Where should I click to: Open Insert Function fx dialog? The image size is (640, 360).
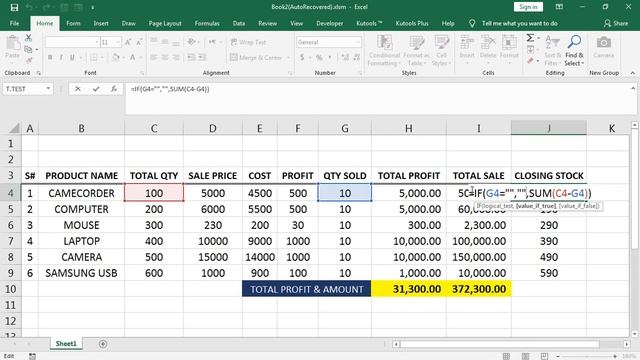click(x=114, y=89)
